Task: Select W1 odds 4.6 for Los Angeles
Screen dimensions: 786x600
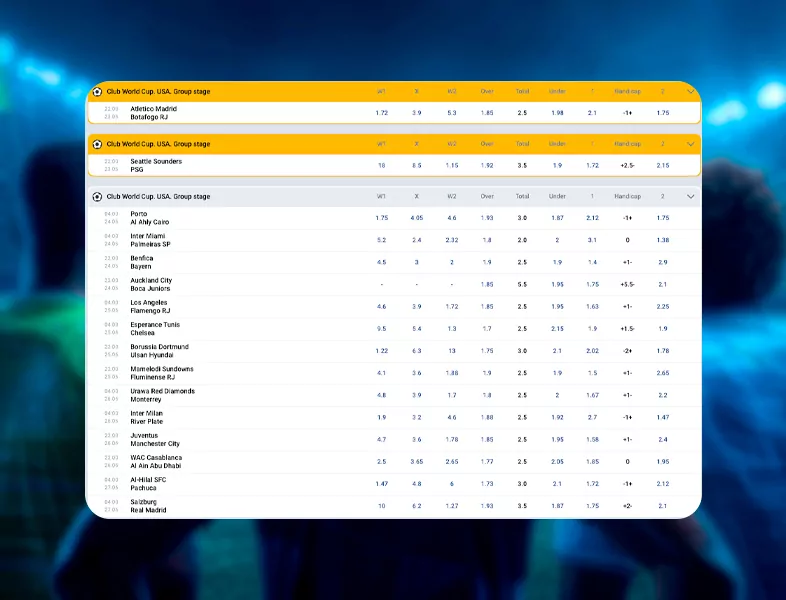Action: pyautogui.click(x=381, y=306)
